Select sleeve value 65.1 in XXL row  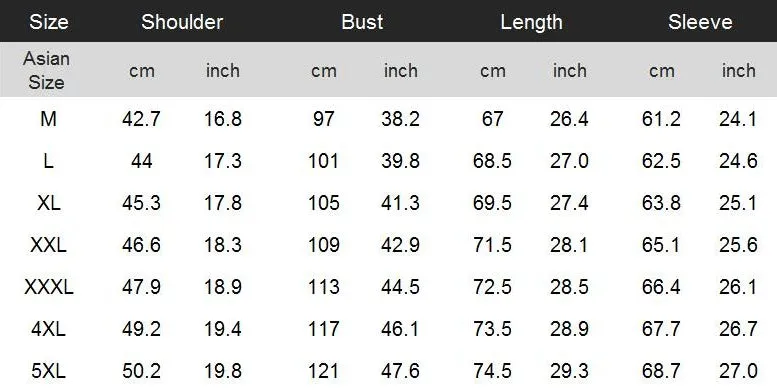[661, 245]
